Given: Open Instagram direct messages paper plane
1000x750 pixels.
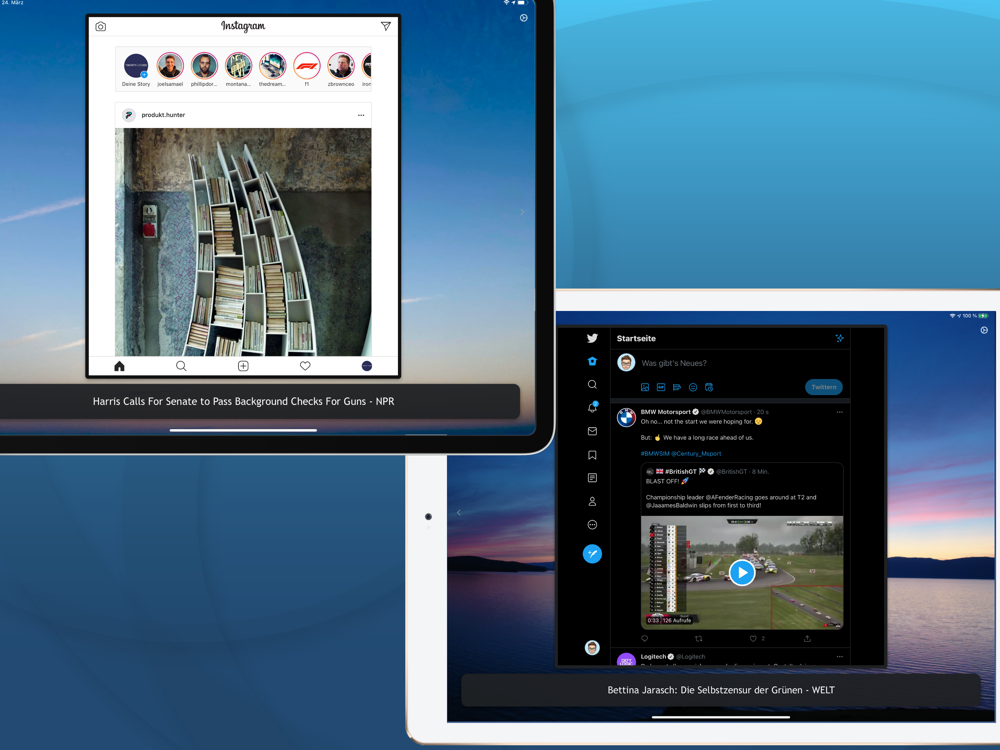Looking at the screenshot, I should point(386,26).
